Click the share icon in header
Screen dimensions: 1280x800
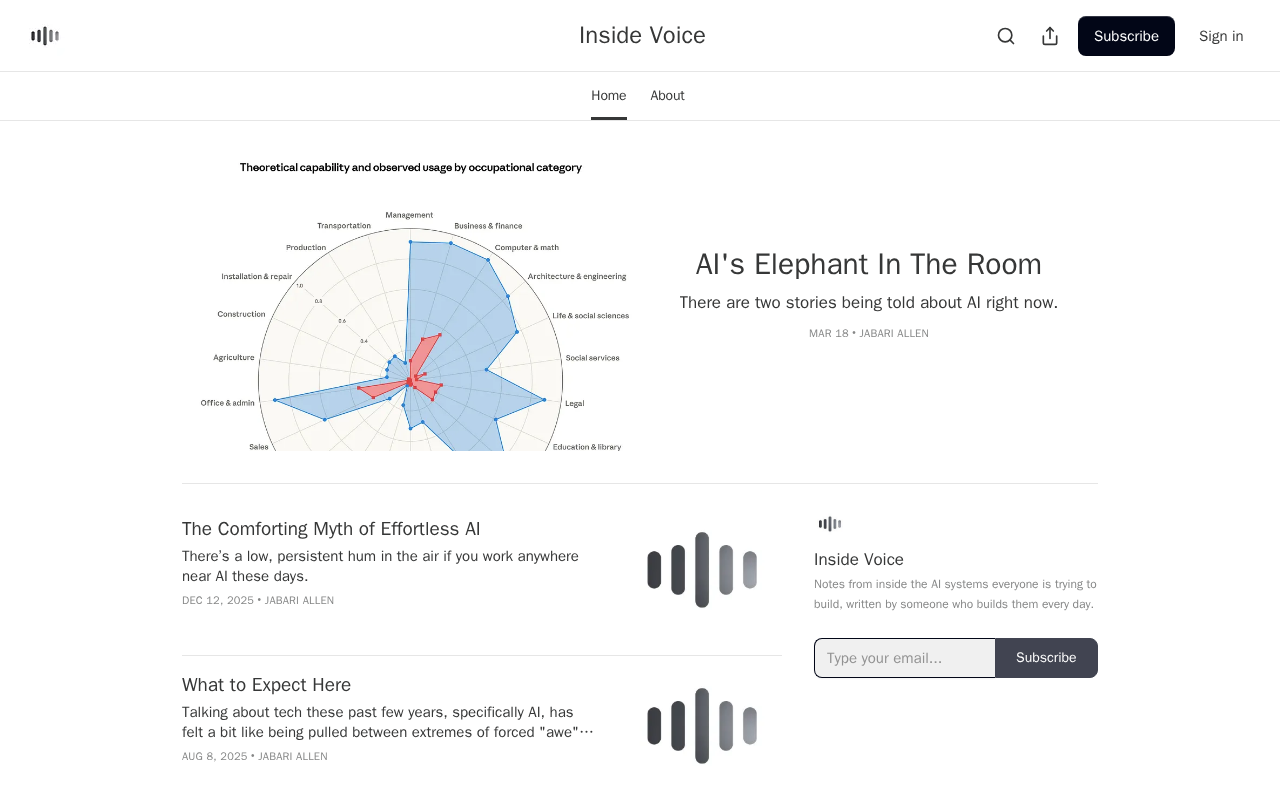[x=1050, y=36]
